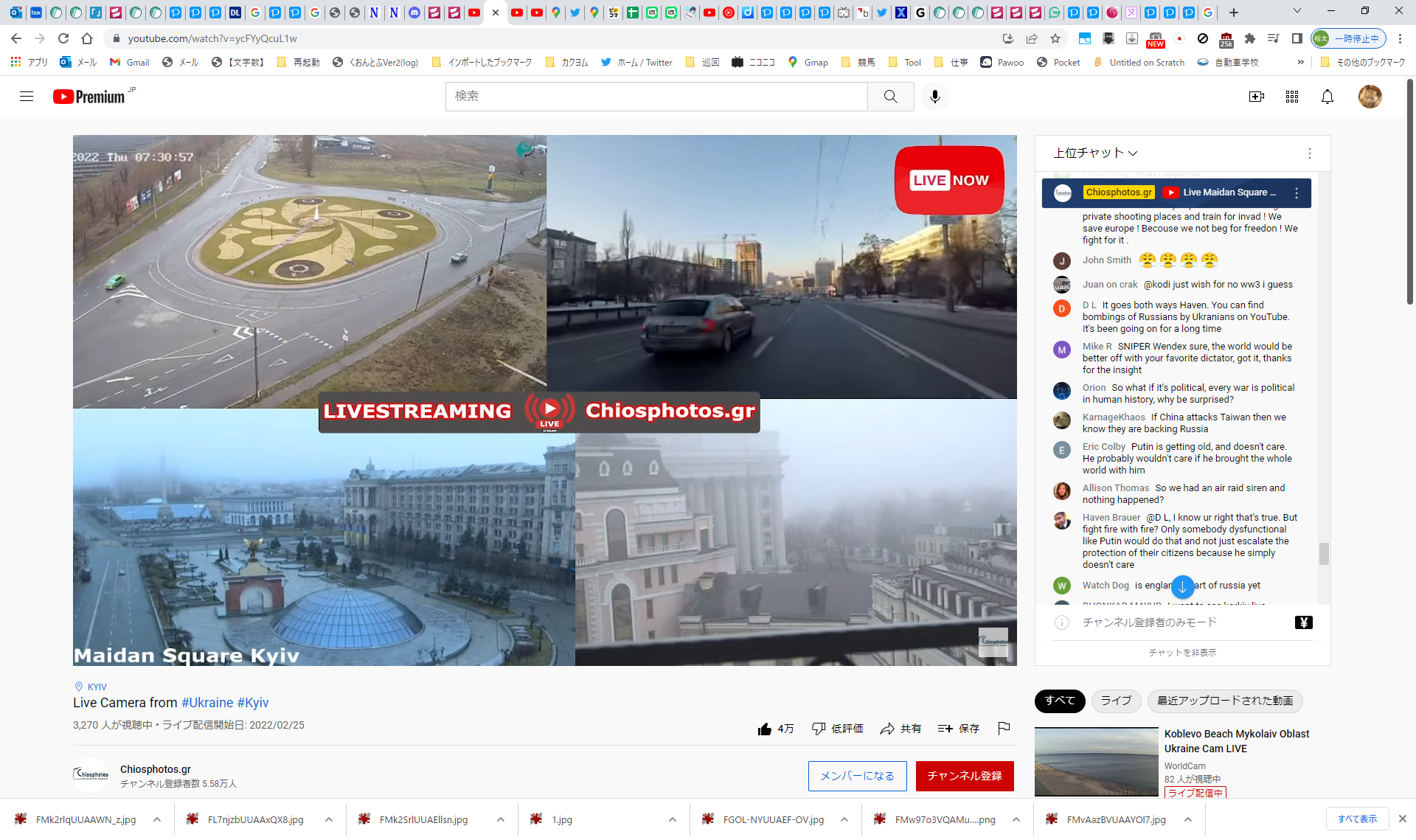The image size is (1416, 840).
Task: Hide the chat panel (チャットを非表示)
Action: pos(1182,653)
